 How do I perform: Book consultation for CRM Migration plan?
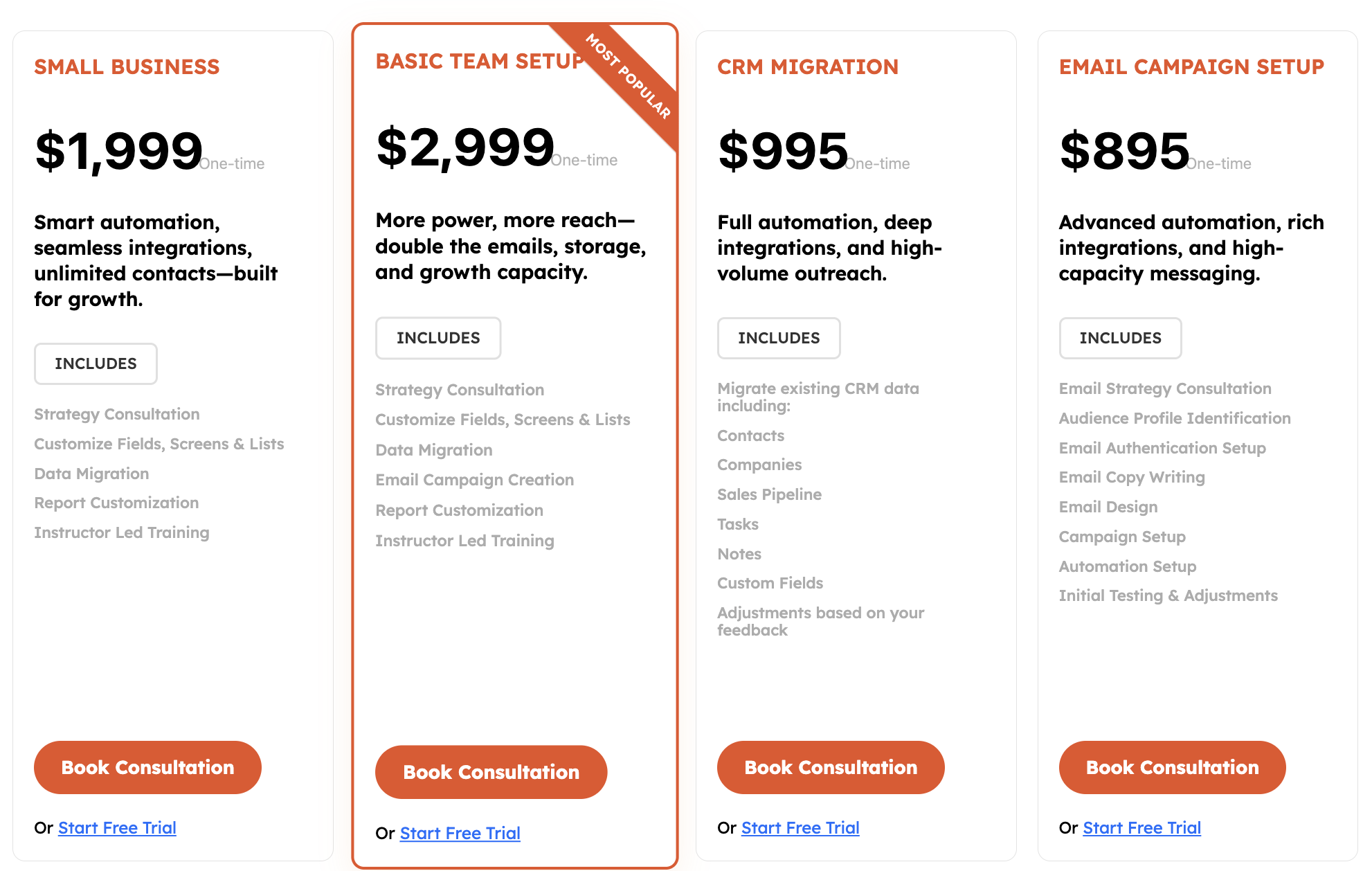[x=831, y=767]
